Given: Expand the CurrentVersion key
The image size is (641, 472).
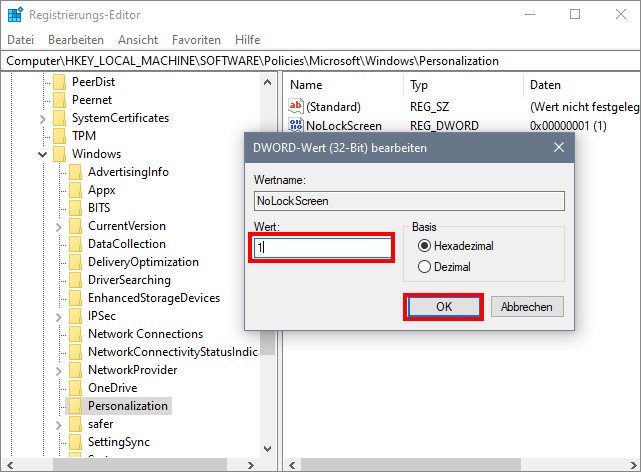Looking at the screenshot, I should tap(58, 227).
